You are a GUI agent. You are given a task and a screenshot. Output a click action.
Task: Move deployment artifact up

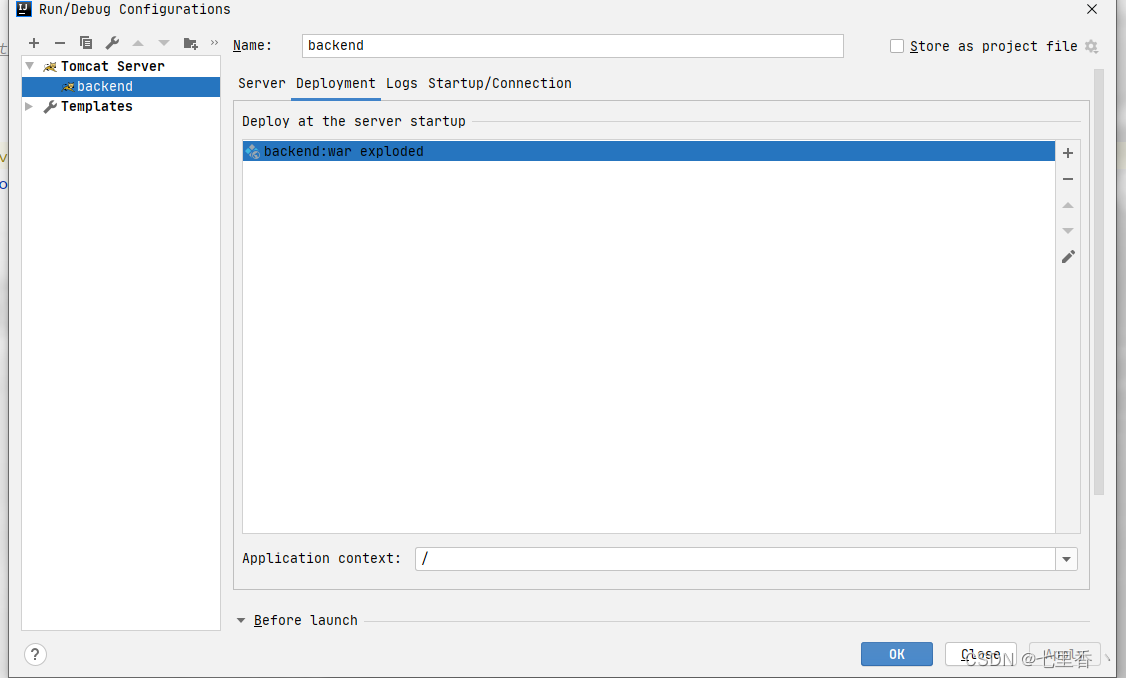(1068, 205)
